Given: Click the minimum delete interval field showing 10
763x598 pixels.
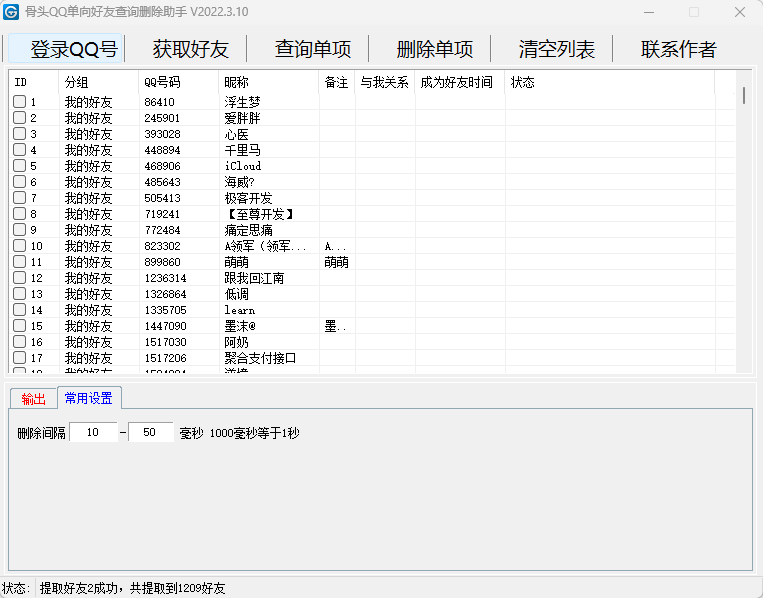Looking at the screenshot, I should pos(93,432).
